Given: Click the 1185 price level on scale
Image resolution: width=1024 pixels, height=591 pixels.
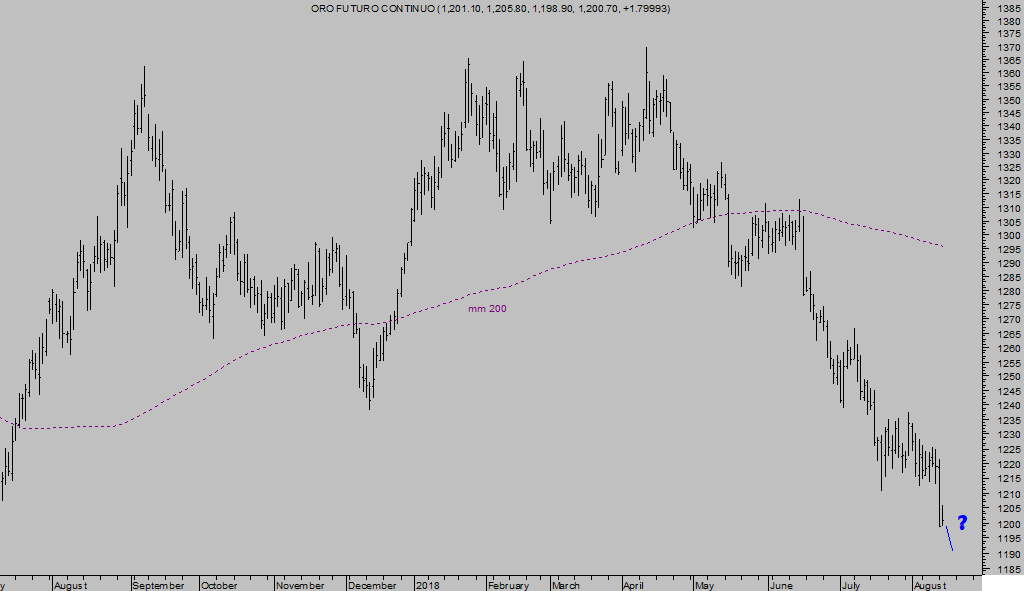Looking at the screenshot, I should 1006,569.
